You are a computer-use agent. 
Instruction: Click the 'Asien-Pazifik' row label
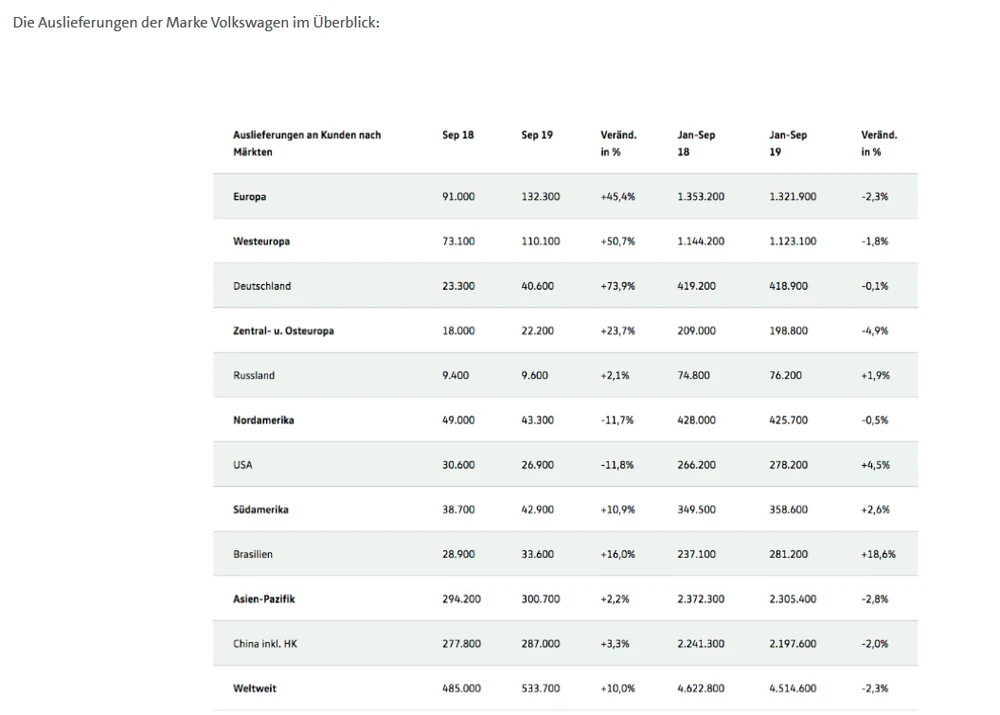[x=264, y=599]
